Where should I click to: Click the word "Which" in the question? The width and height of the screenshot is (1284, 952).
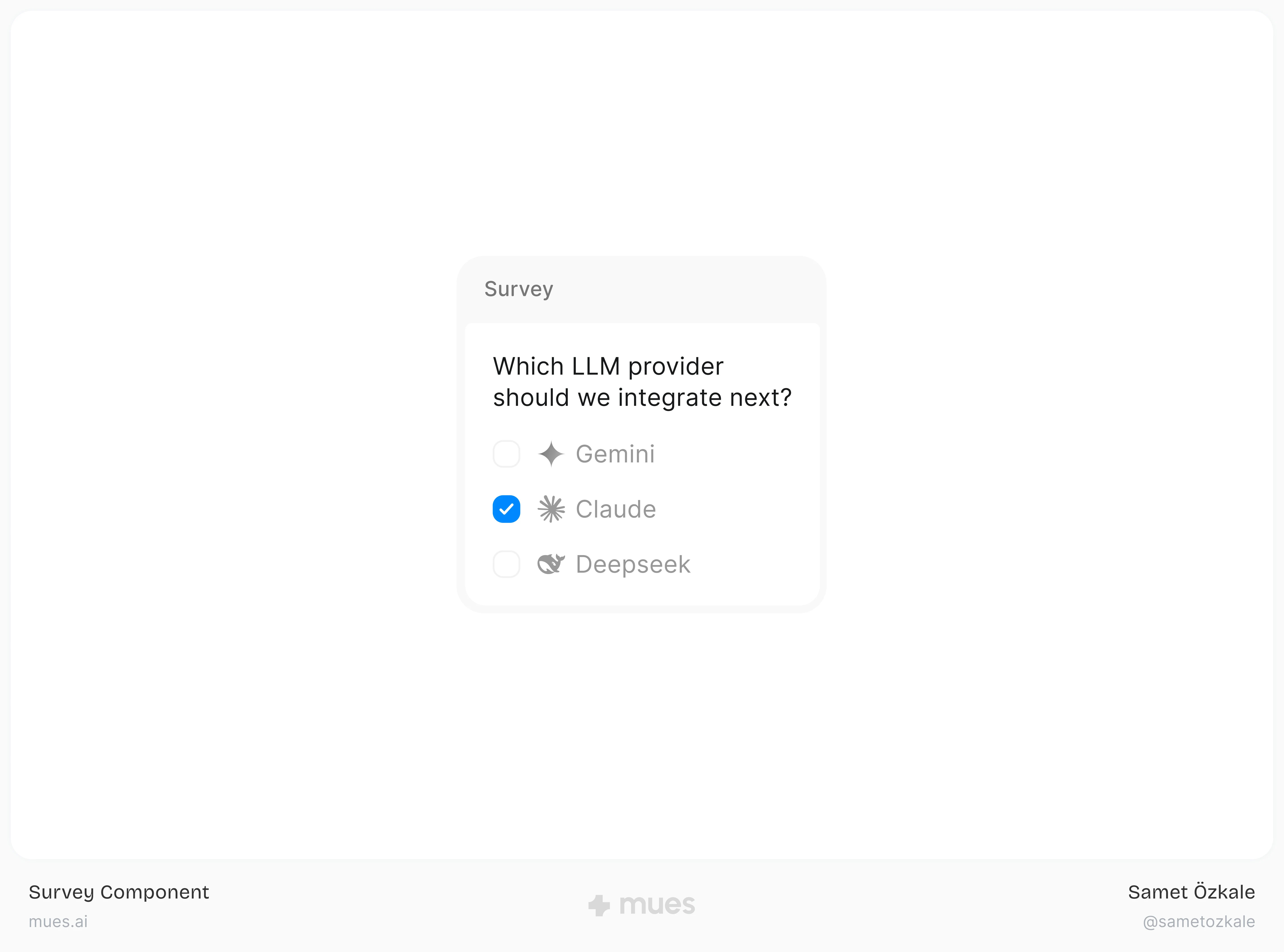point(528,367)
